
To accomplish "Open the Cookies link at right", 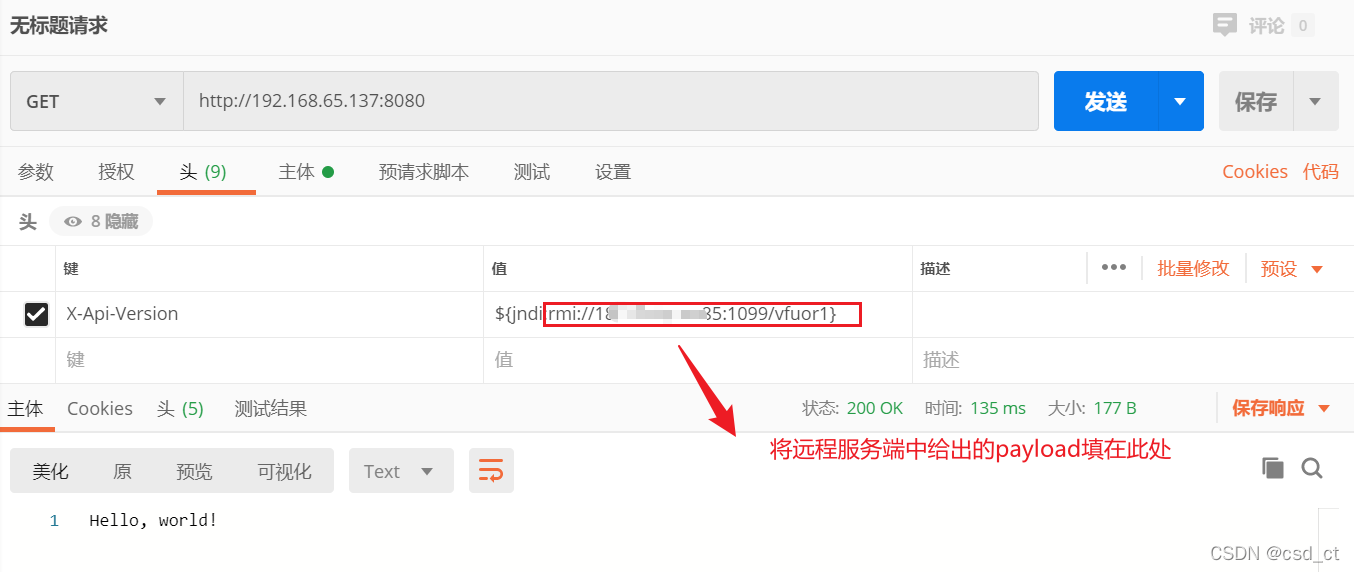I will click(x=1255, y=172).
